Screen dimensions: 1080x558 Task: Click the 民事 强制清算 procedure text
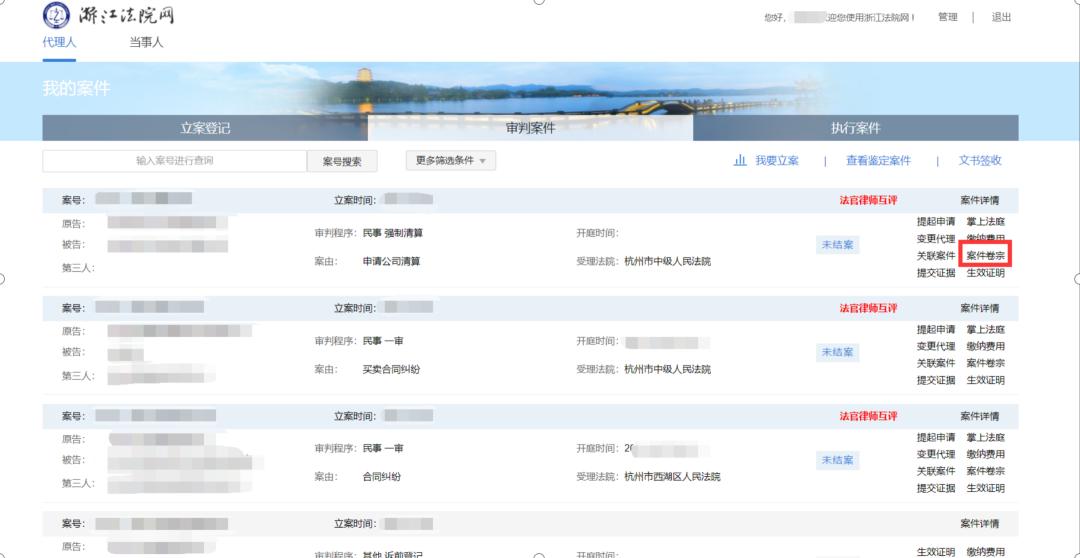[x=393, y=233]
